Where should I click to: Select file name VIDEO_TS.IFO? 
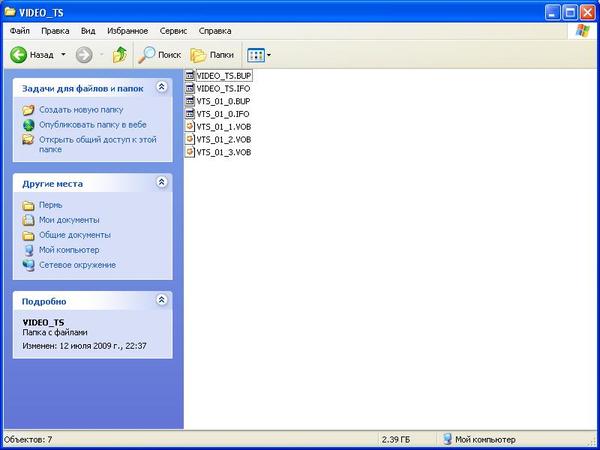click(223, 89)
